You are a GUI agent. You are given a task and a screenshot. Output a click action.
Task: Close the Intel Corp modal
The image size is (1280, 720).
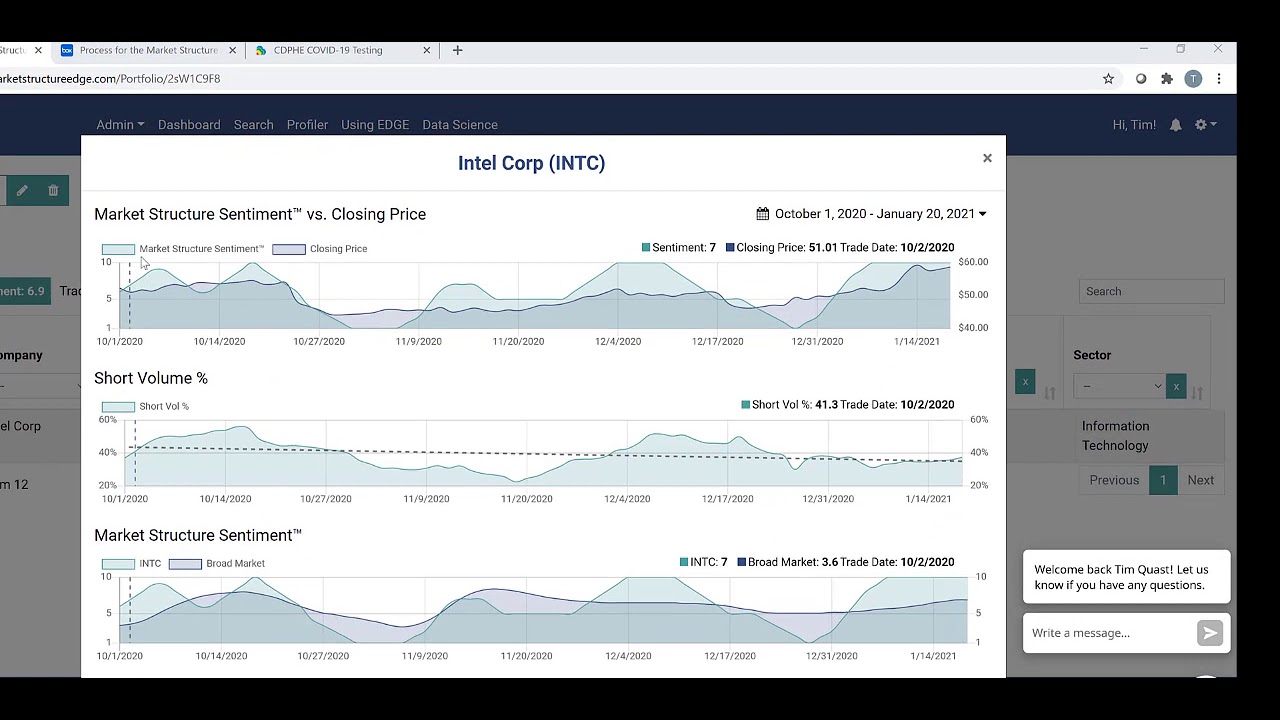pos(987,158)
